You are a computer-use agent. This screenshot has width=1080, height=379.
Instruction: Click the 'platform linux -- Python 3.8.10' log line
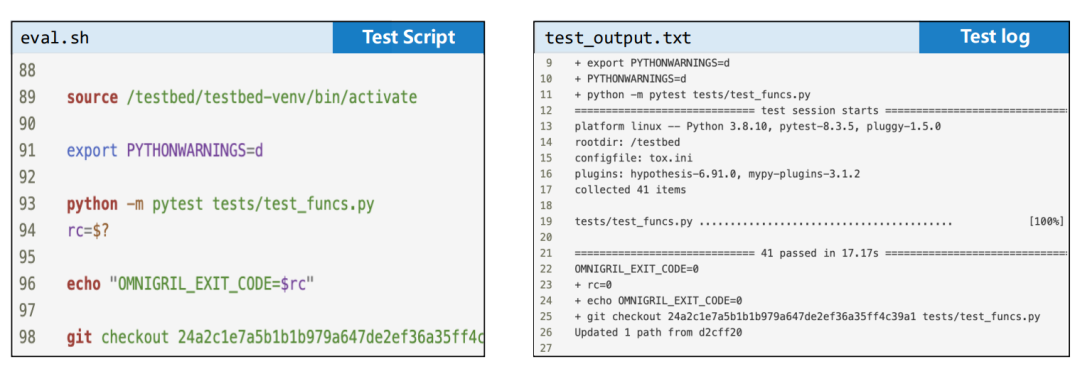click(x=758, y=126)
